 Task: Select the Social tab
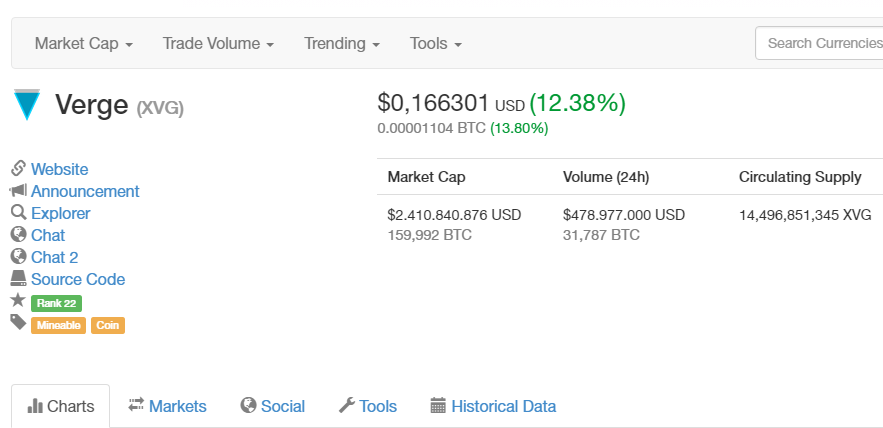(273, 406)
